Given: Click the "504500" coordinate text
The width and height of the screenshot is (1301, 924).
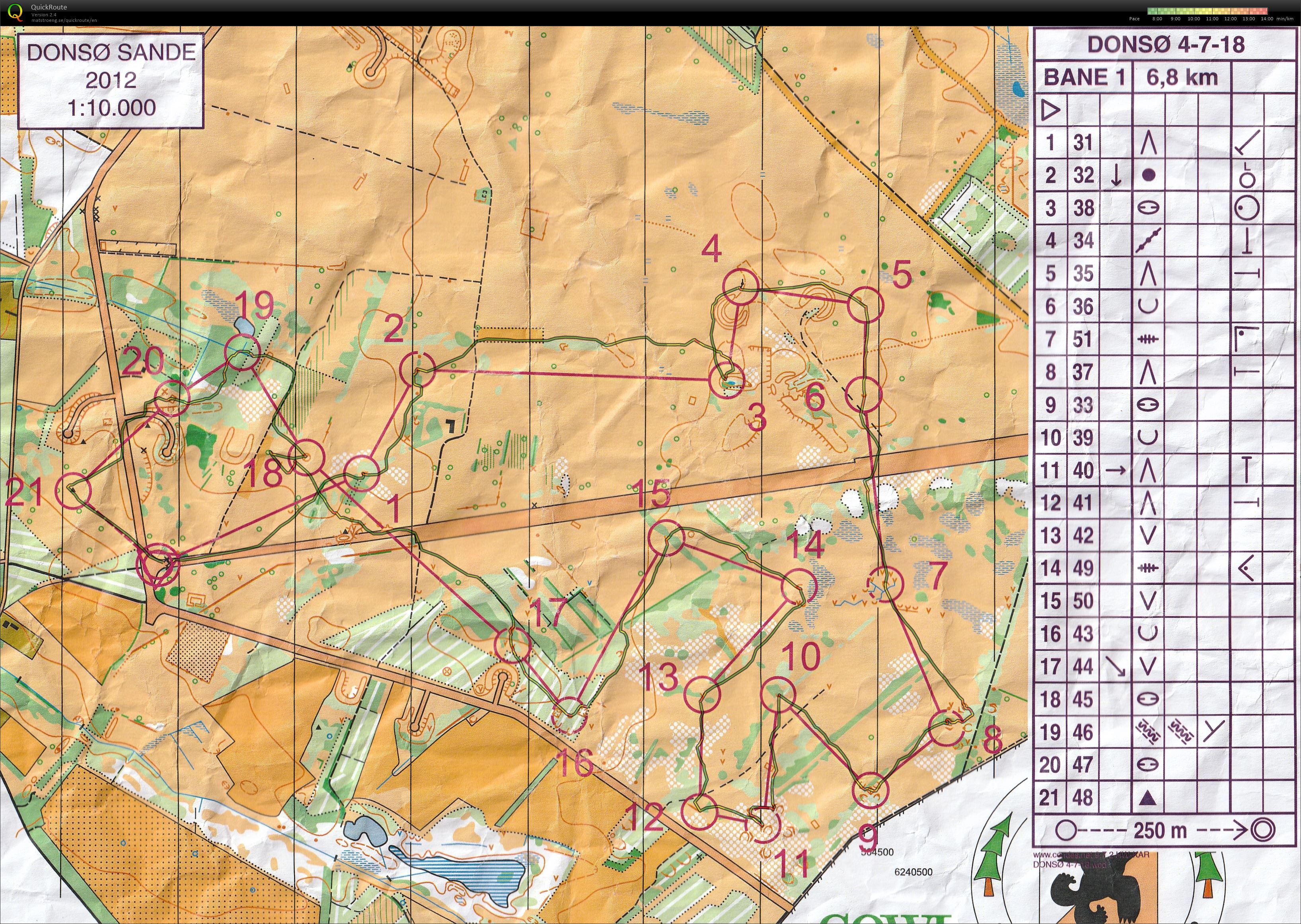Looking at the screenshot, I should 878,852.
